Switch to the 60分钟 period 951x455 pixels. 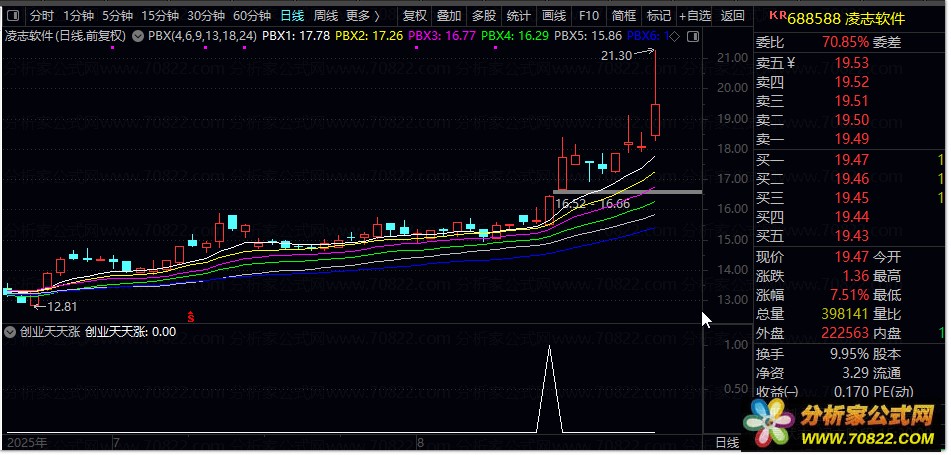pos(252,15)
